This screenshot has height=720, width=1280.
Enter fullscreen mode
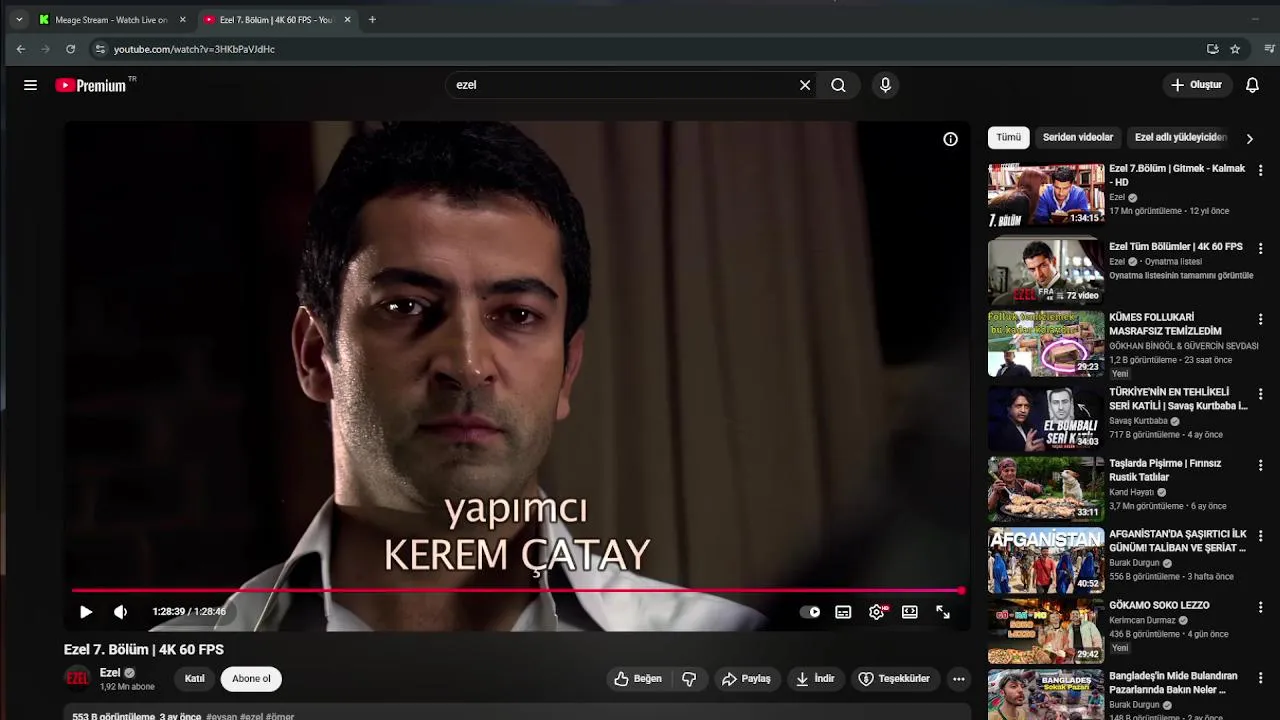coord(943,612)
